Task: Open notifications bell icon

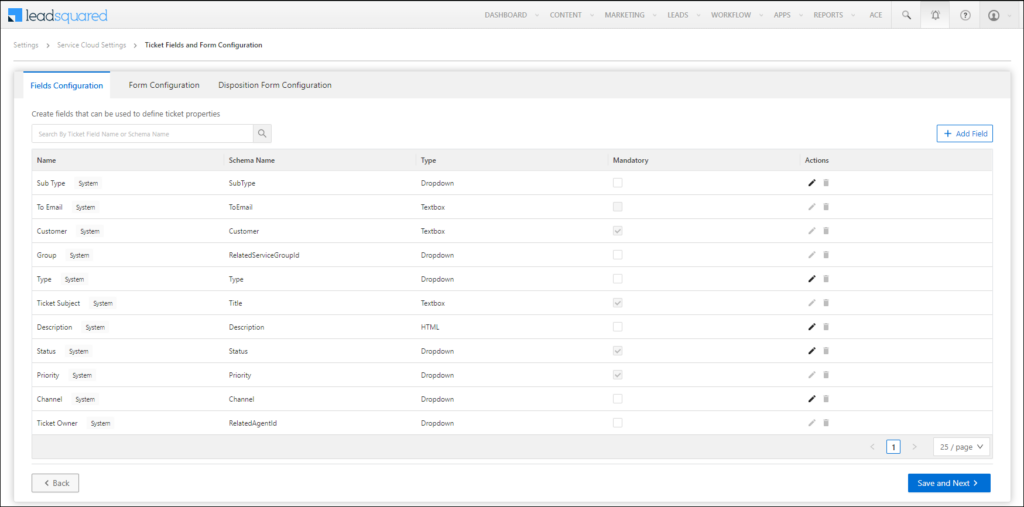Action: click(x=935, y=15)
